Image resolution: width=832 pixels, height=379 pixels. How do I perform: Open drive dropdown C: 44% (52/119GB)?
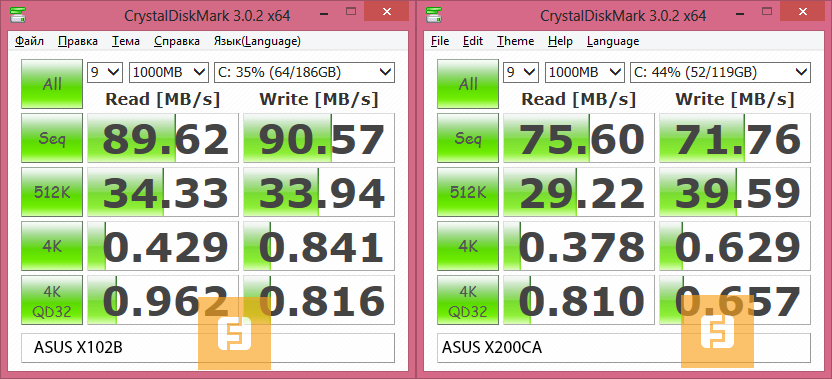(721, 73)
